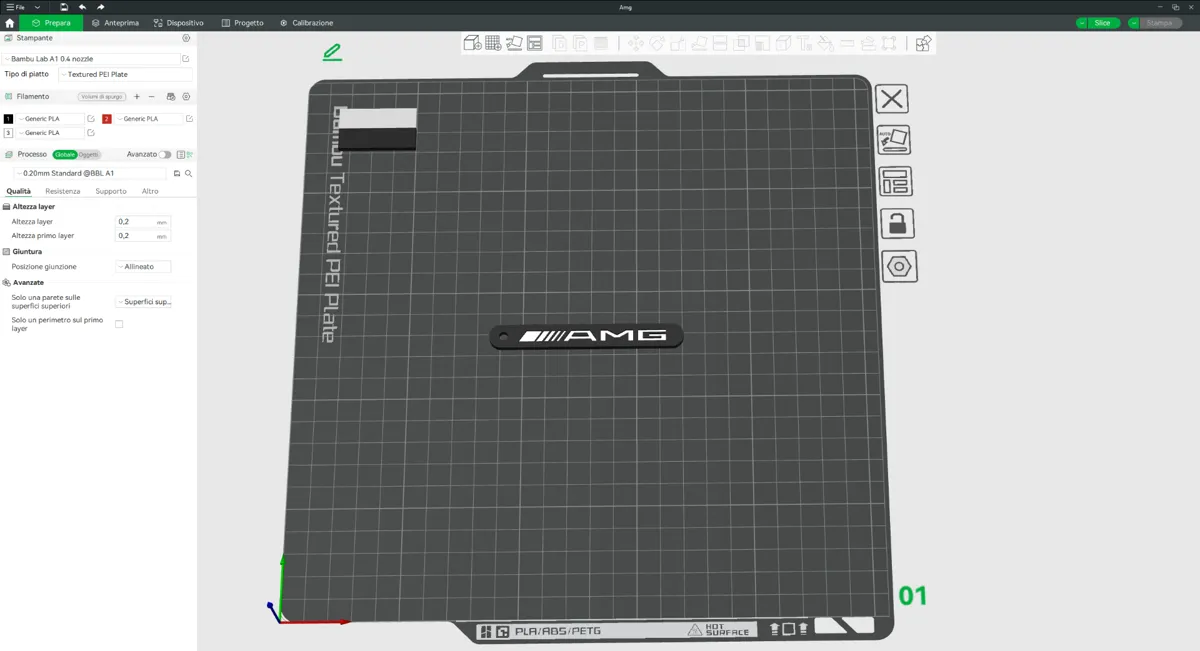Viewport: 1200px width, 651px height.
Task: Open the Supporto settings tab
Action: pos(111,191)
